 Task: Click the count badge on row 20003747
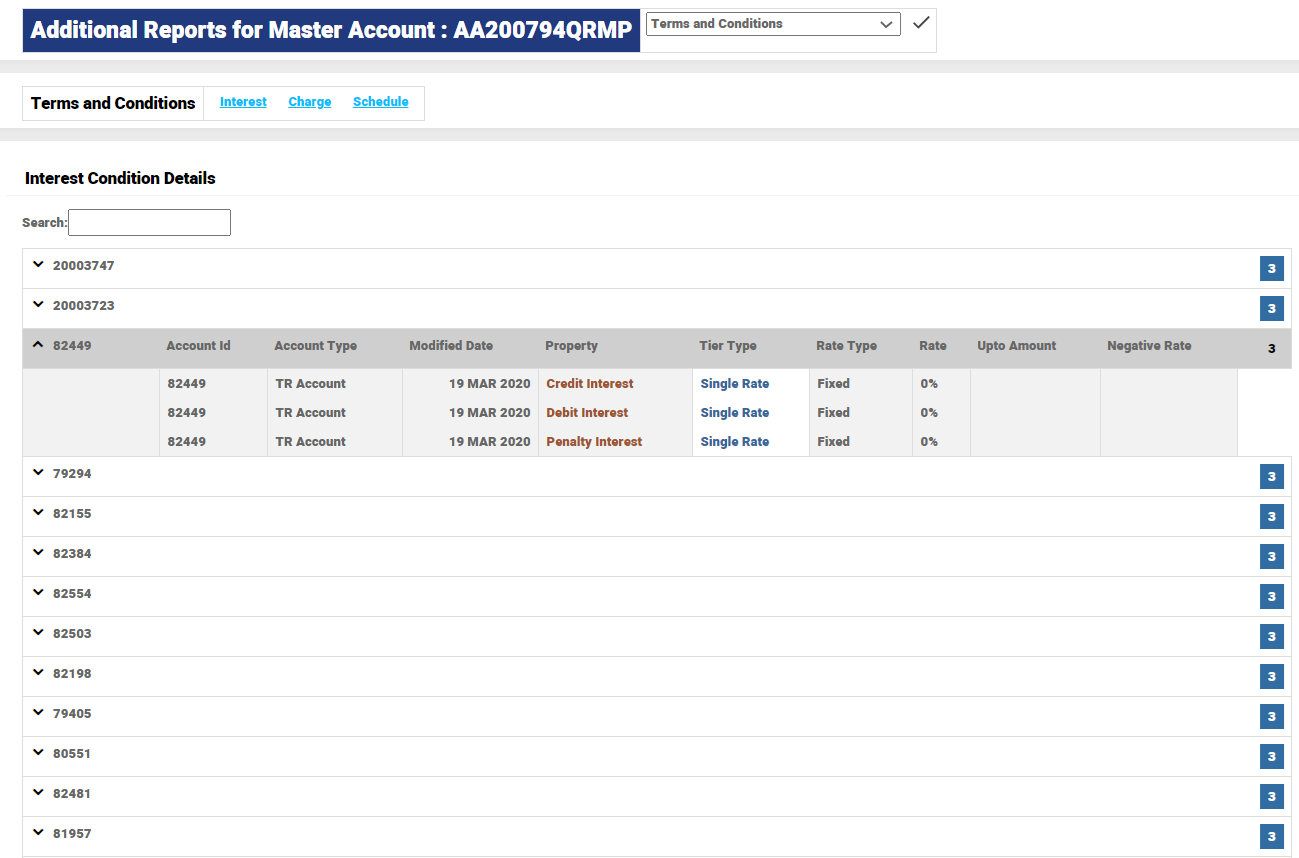[1271, 269]
